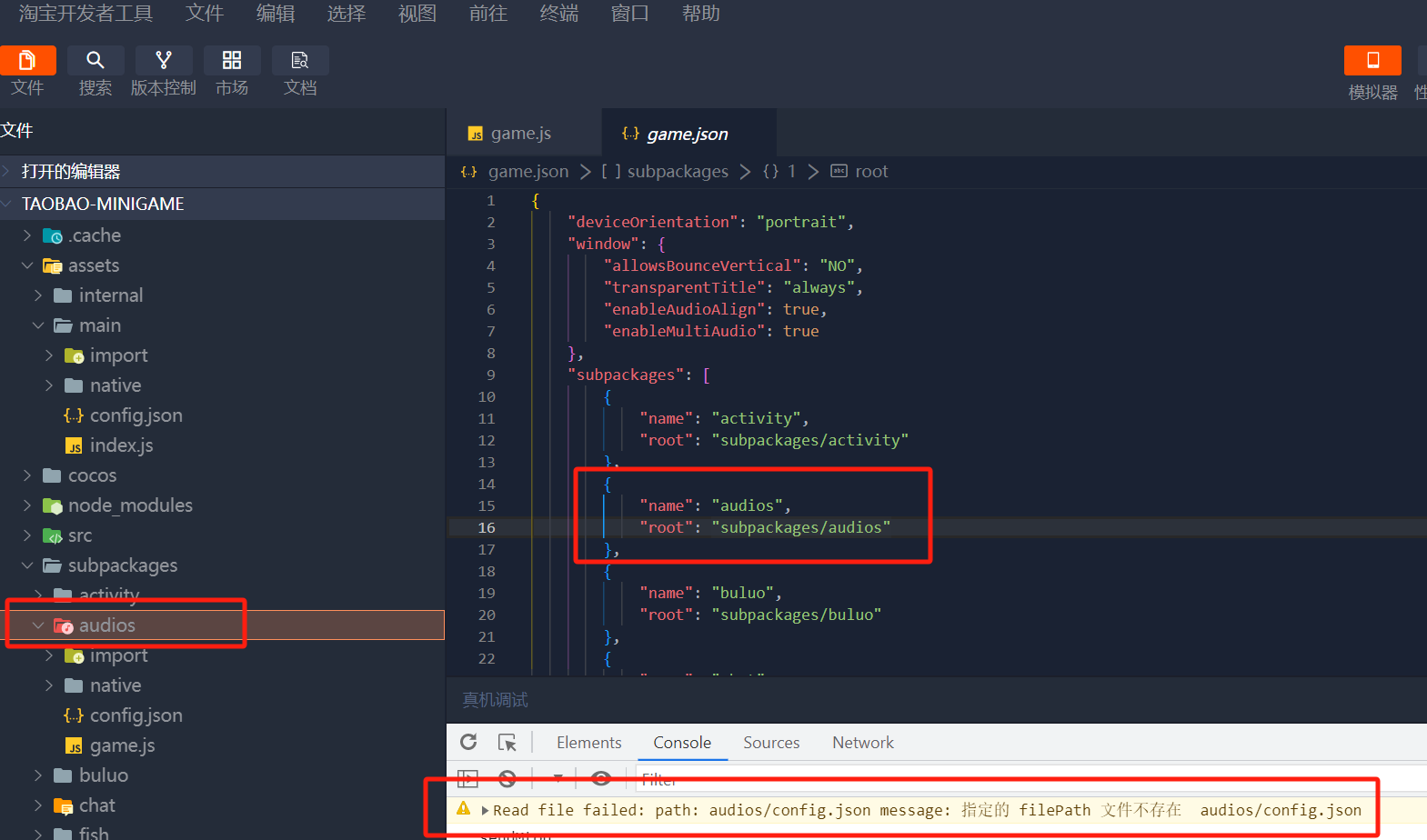Switch to the Network devtools tab

click(x=863, y=743)
